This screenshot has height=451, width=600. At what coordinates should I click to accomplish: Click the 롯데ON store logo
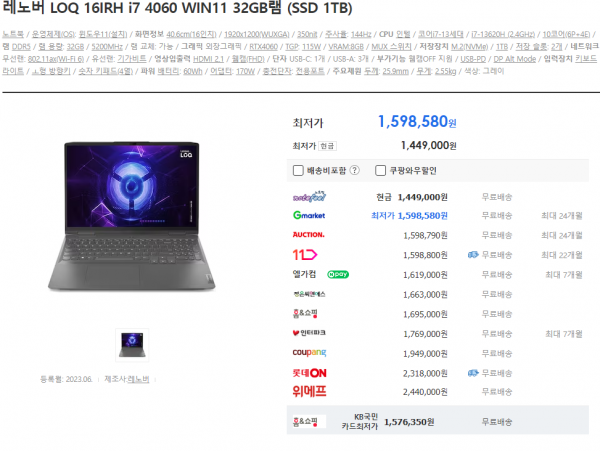click(x=309, y=373)
